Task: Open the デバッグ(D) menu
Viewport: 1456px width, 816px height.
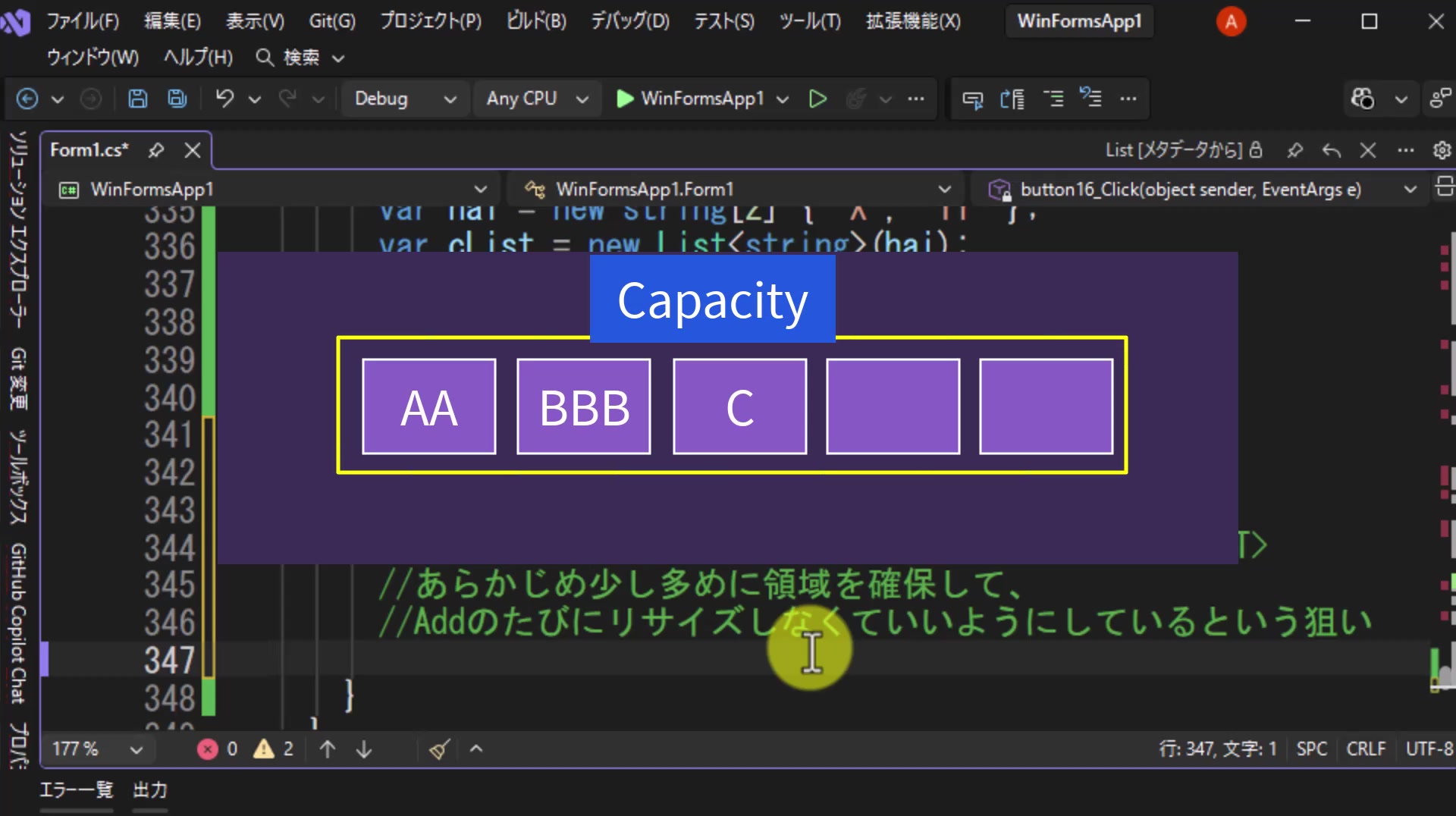Action: [x=630, y=21]
